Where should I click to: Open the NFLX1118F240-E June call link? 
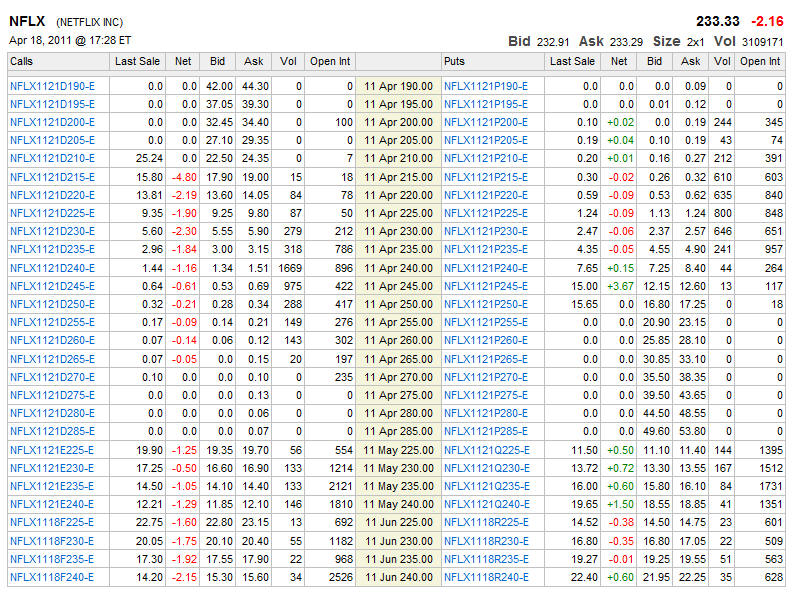[x=52, y=577]
